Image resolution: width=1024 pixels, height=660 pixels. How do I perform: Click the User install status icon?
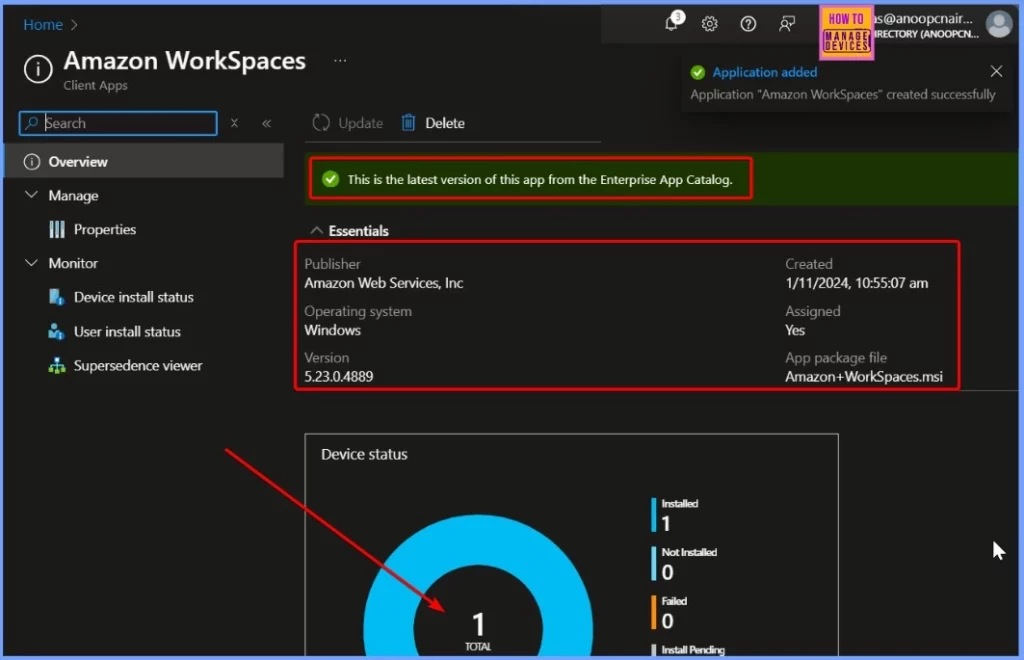pyautogui.click(x=57, y=332)
